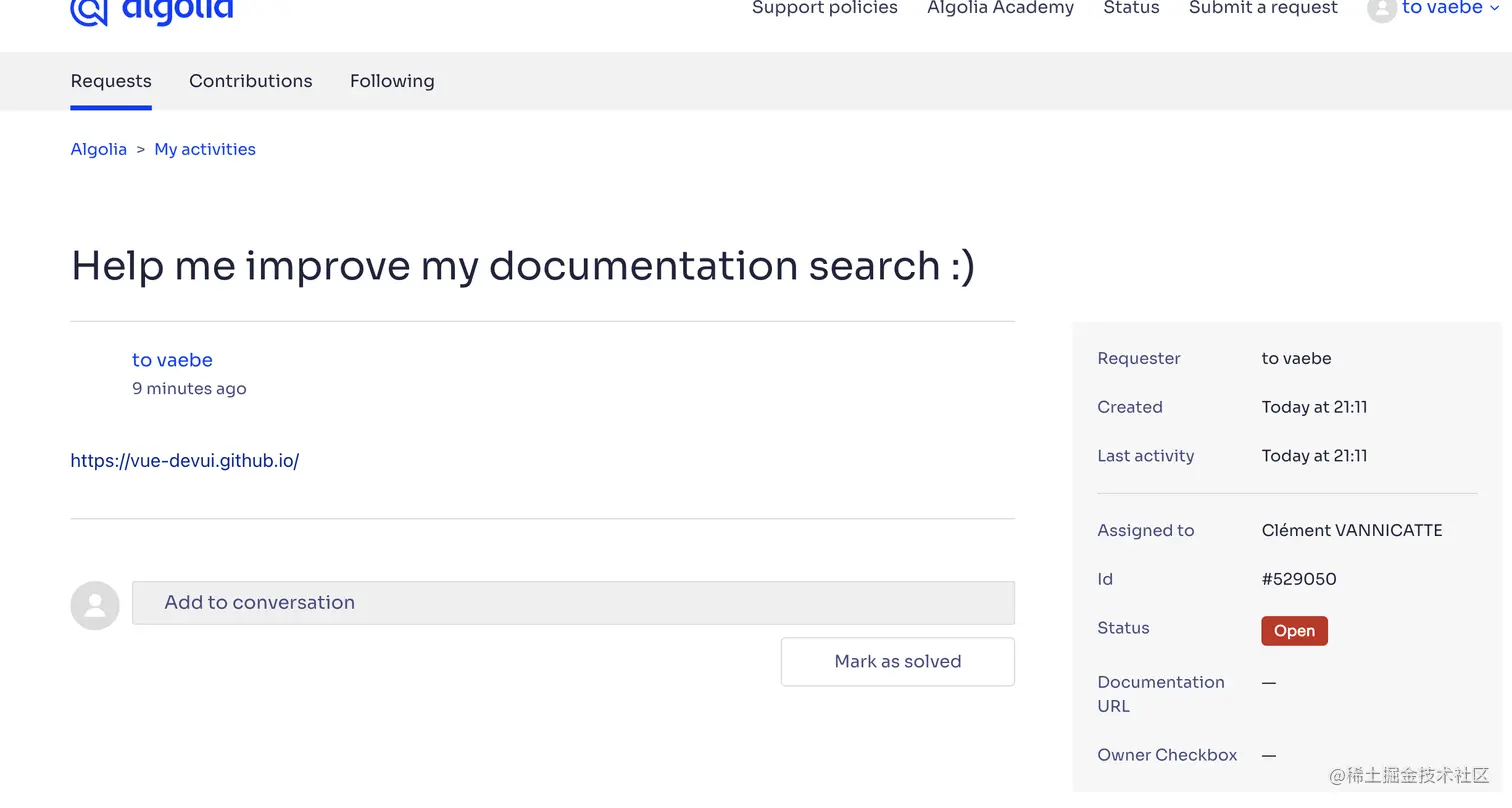Click the user avatar icon in header

(1382, 9)
